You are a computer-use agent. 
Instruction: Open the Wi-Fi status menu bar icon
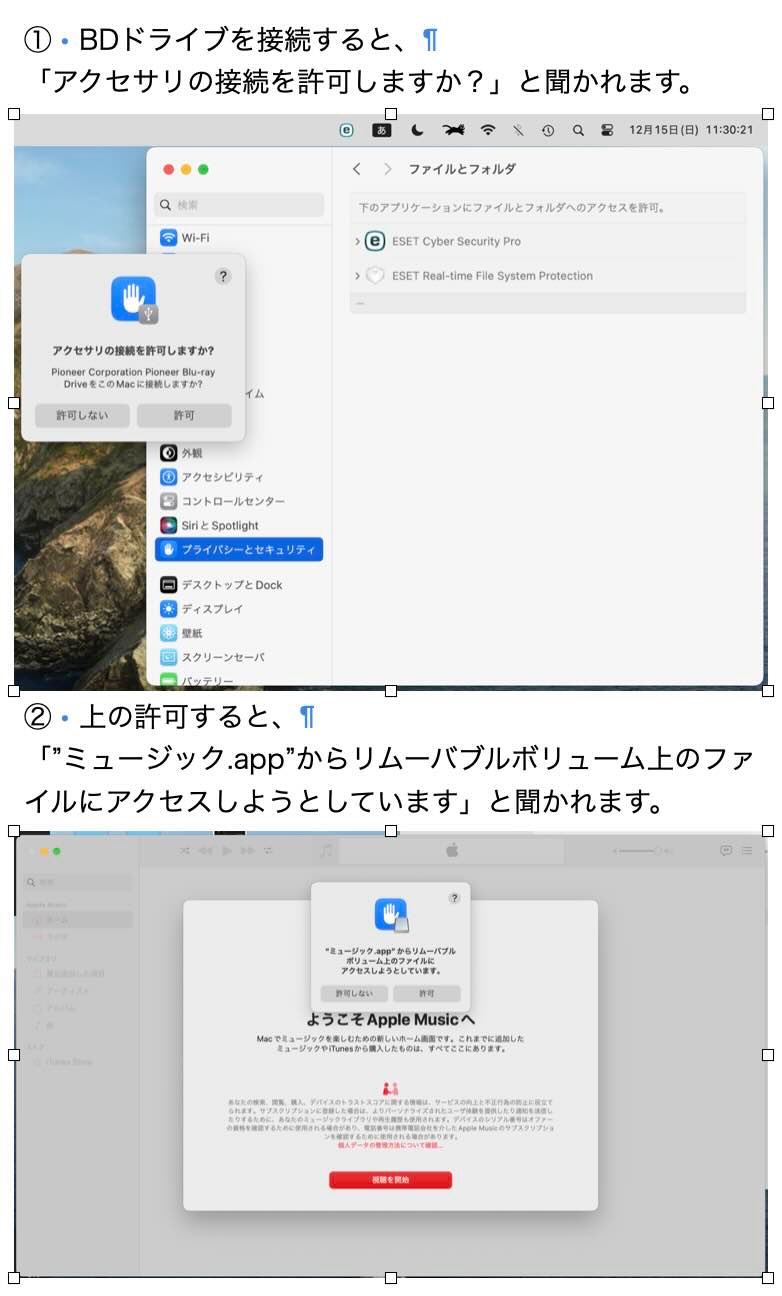488,130
